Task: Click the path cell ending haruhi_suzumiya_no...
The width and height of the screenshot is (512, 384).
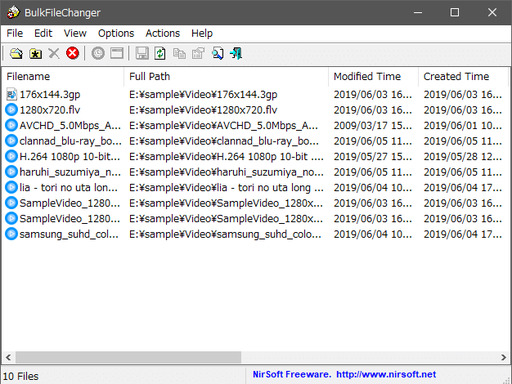Action: click(226, 172)
